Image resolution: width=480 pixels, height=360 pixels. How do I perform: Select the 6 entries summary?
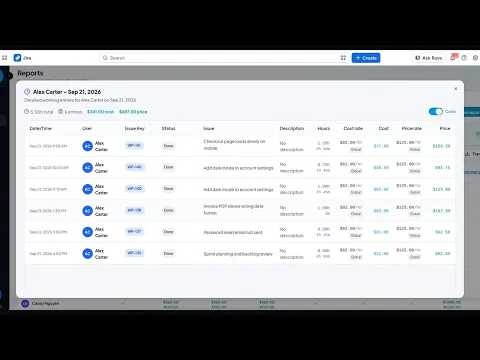point(70,112)
